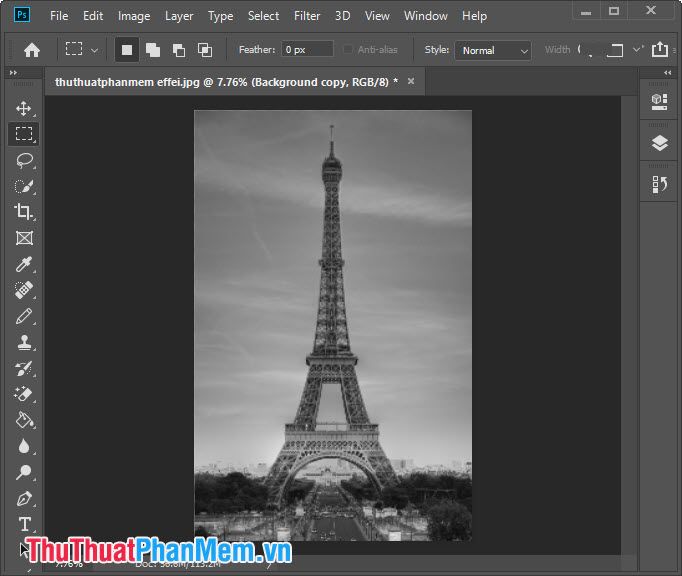Select the Lasso tool
The width and height of the screenshot is (682, 576).
pos(23,160)
